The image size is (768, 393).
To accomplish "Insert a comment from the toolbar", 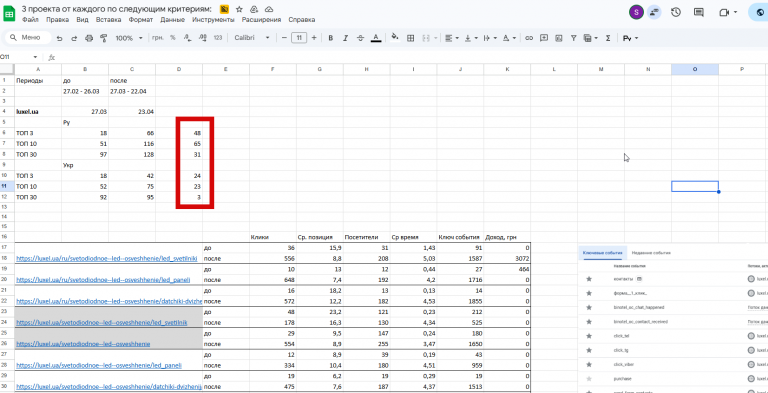I will click(x=544, y=38).
